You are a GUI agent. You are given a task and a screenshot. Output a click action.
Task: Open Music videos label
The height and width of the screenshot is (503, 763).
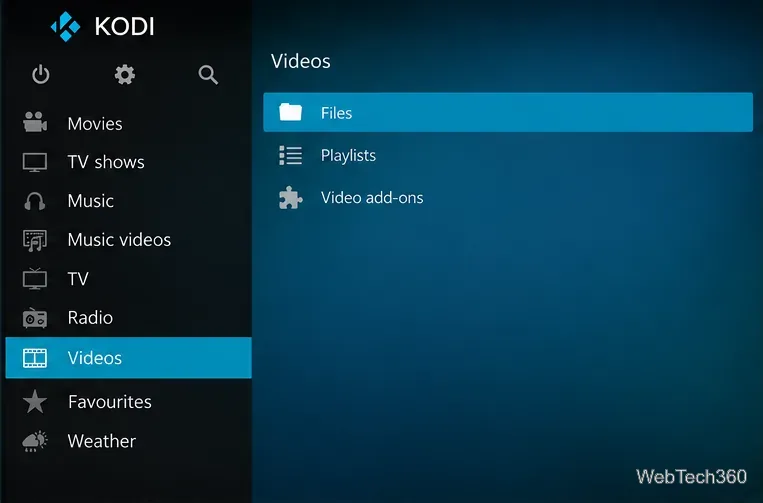point(119,240)
